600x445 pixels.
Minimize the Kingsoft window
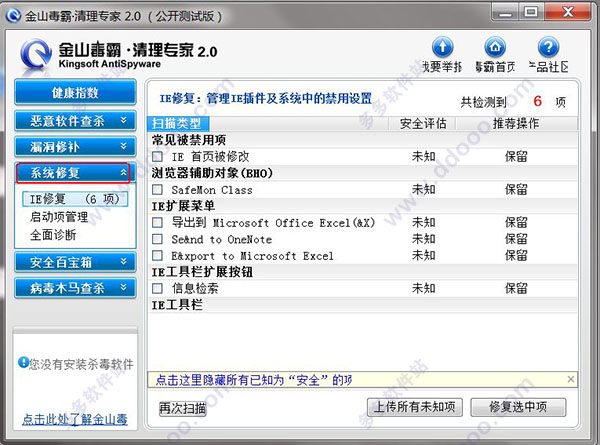tap(505, 12)
